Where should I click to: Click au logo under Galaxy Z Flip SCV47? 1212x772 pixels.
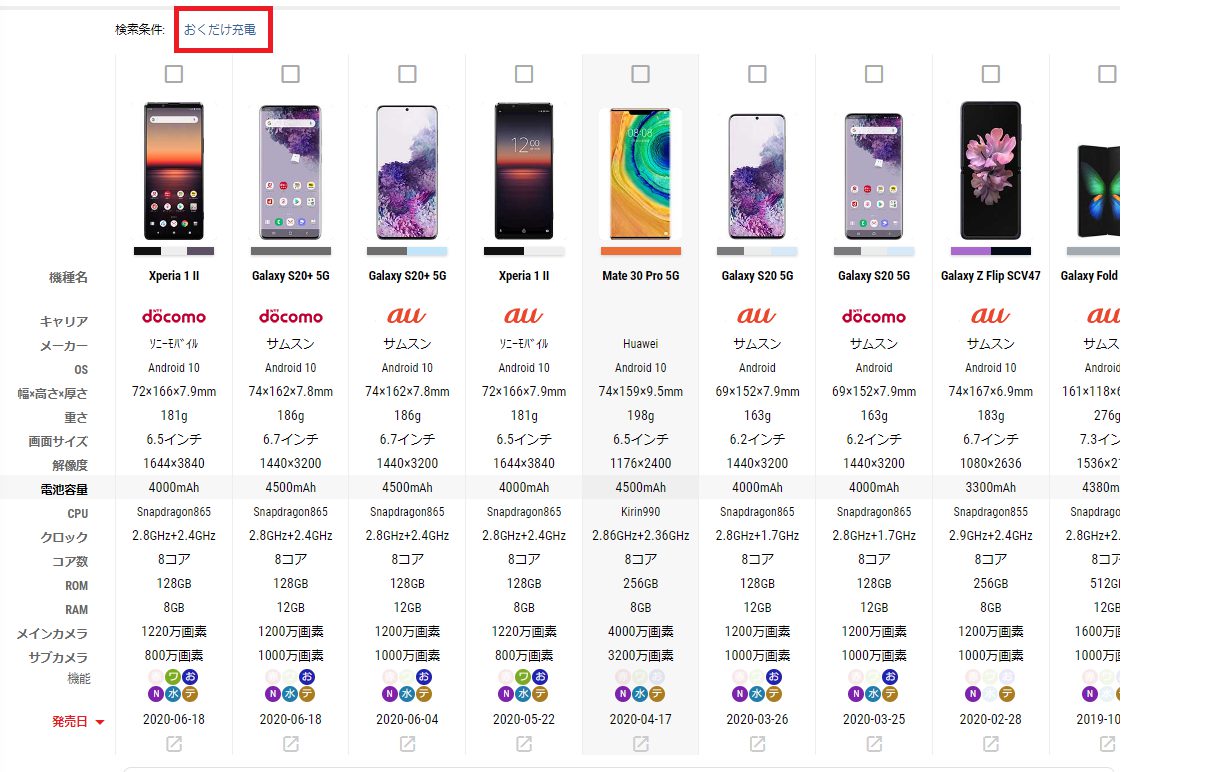pyautogui.click(x=991, y=316)
